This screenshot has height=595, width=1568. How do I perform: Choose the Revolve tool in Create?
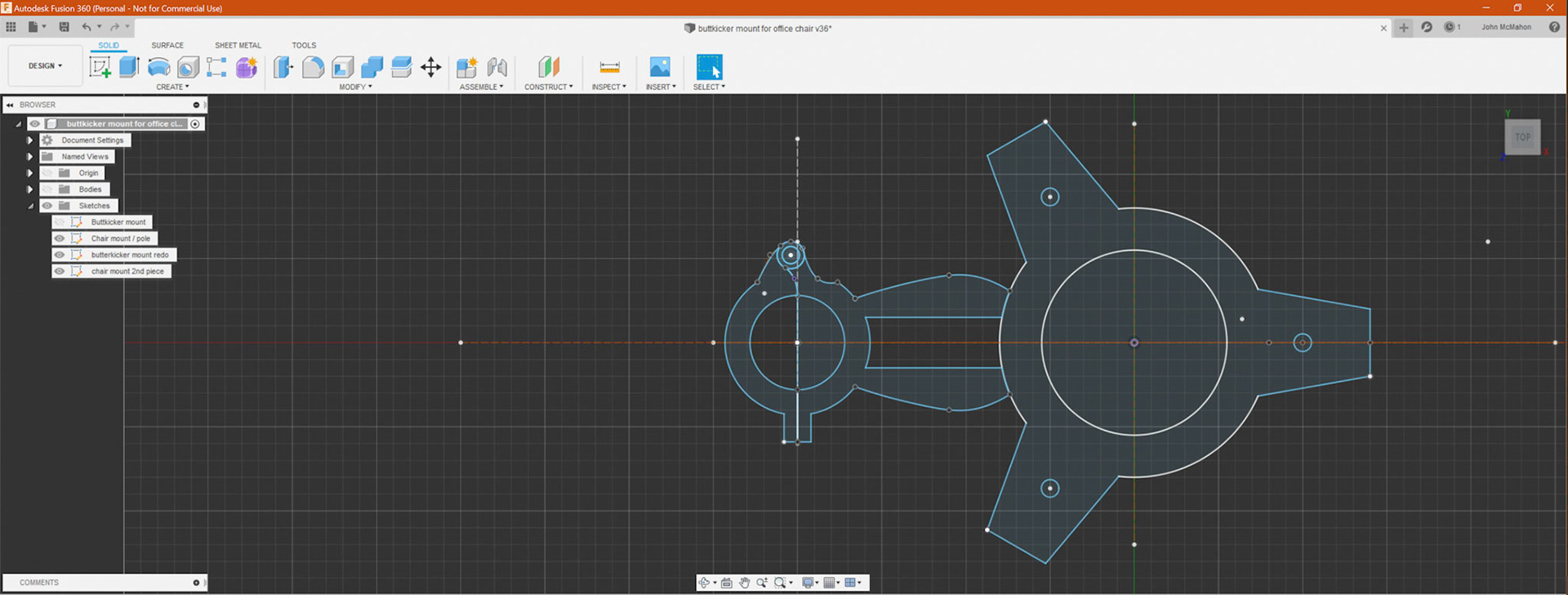pos(158,67)
